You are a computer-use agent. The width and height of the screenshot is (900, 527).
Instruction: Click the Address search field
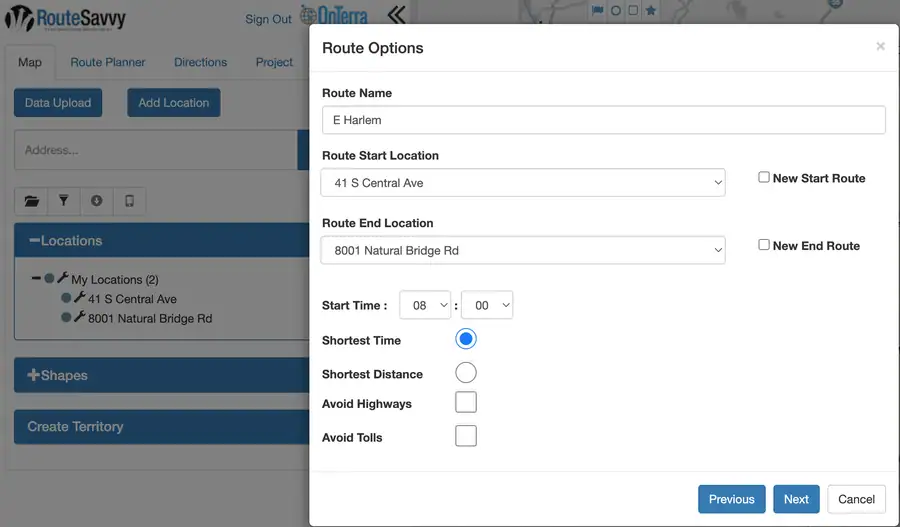pos(156,150)
